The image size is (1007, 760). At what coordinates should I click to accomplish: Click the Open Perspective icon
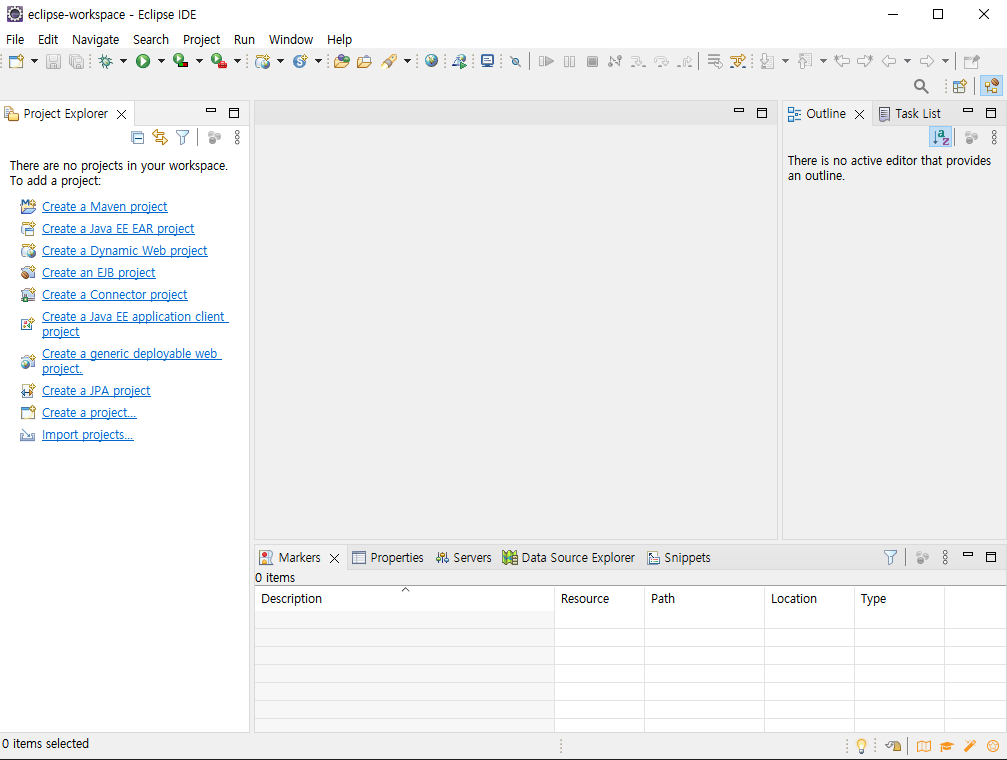pos(959,86)
